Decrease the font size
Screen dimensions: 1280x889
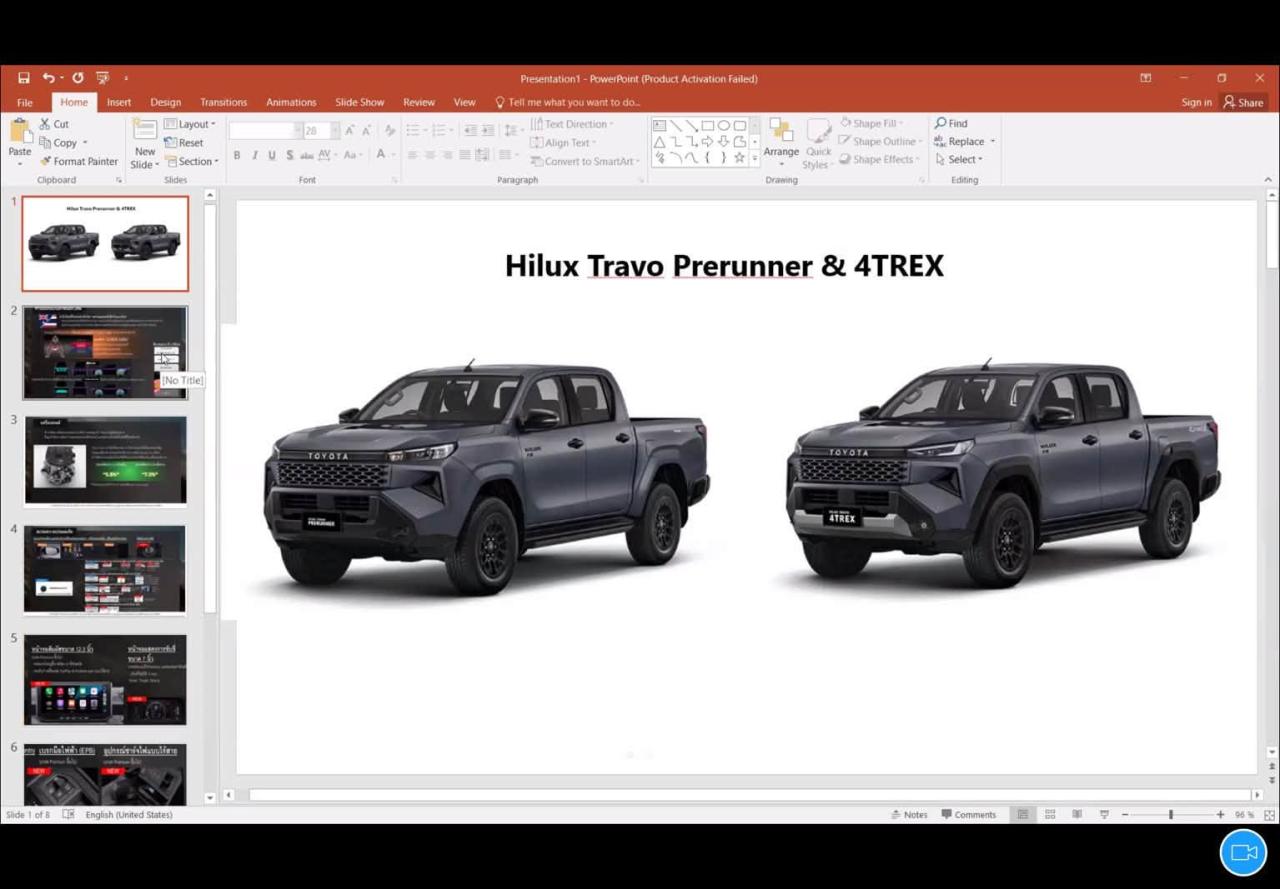coord(367,130)
